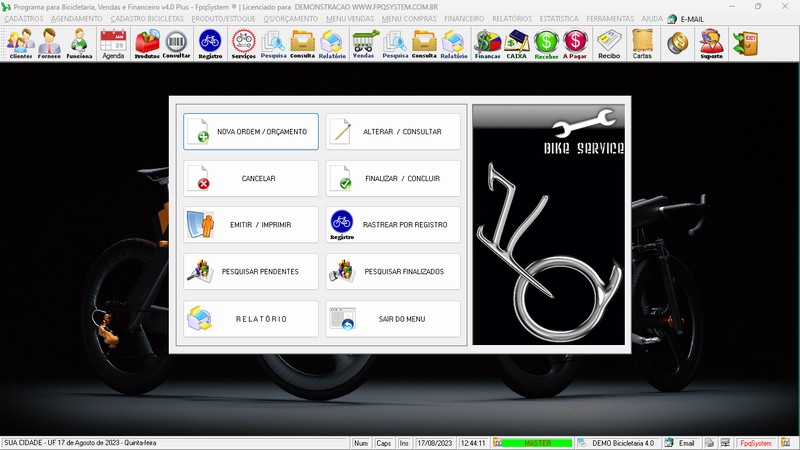Click SAIR DO MENU button

393,319
